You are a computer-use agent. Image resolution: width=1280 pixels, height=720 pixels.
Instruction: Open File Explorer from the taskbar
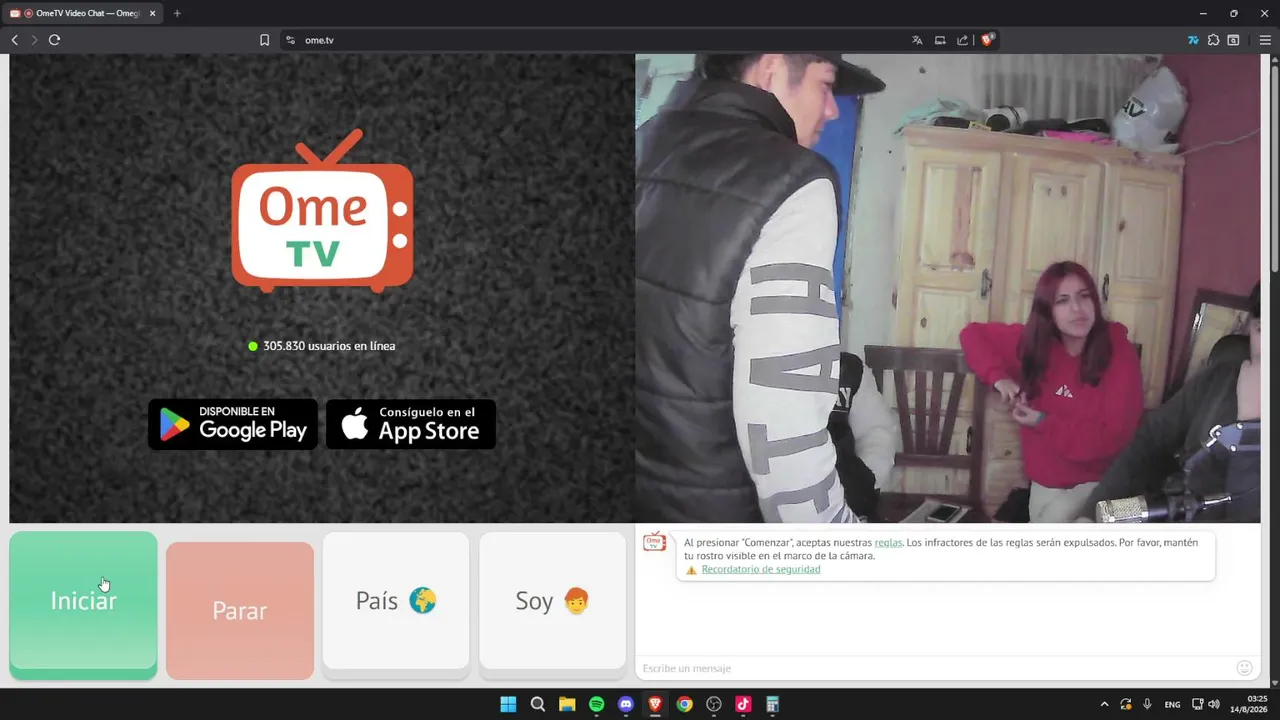567,704
